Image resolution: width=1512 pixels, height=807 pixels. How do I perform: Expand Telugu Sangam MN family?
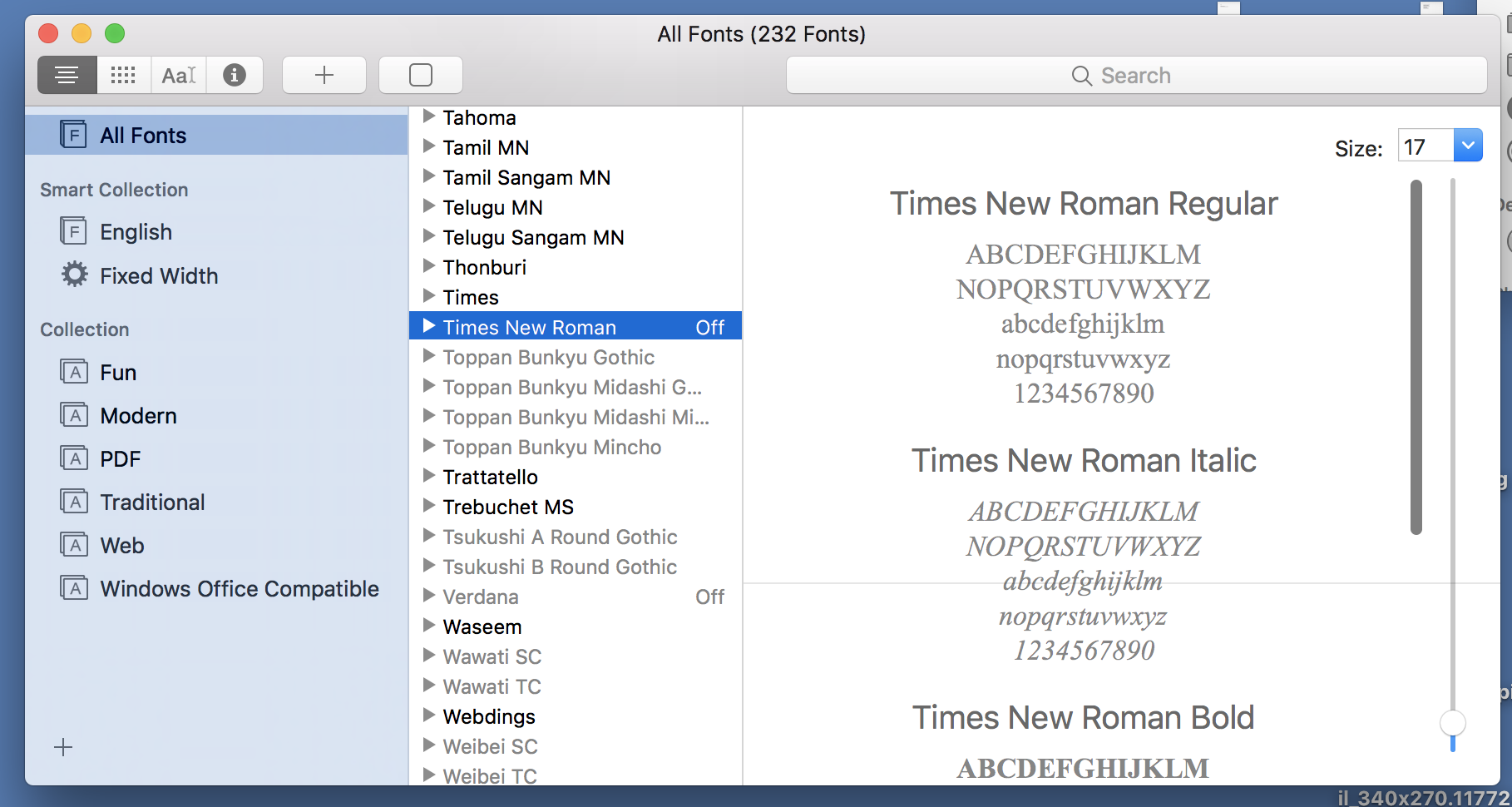[429, 236]
